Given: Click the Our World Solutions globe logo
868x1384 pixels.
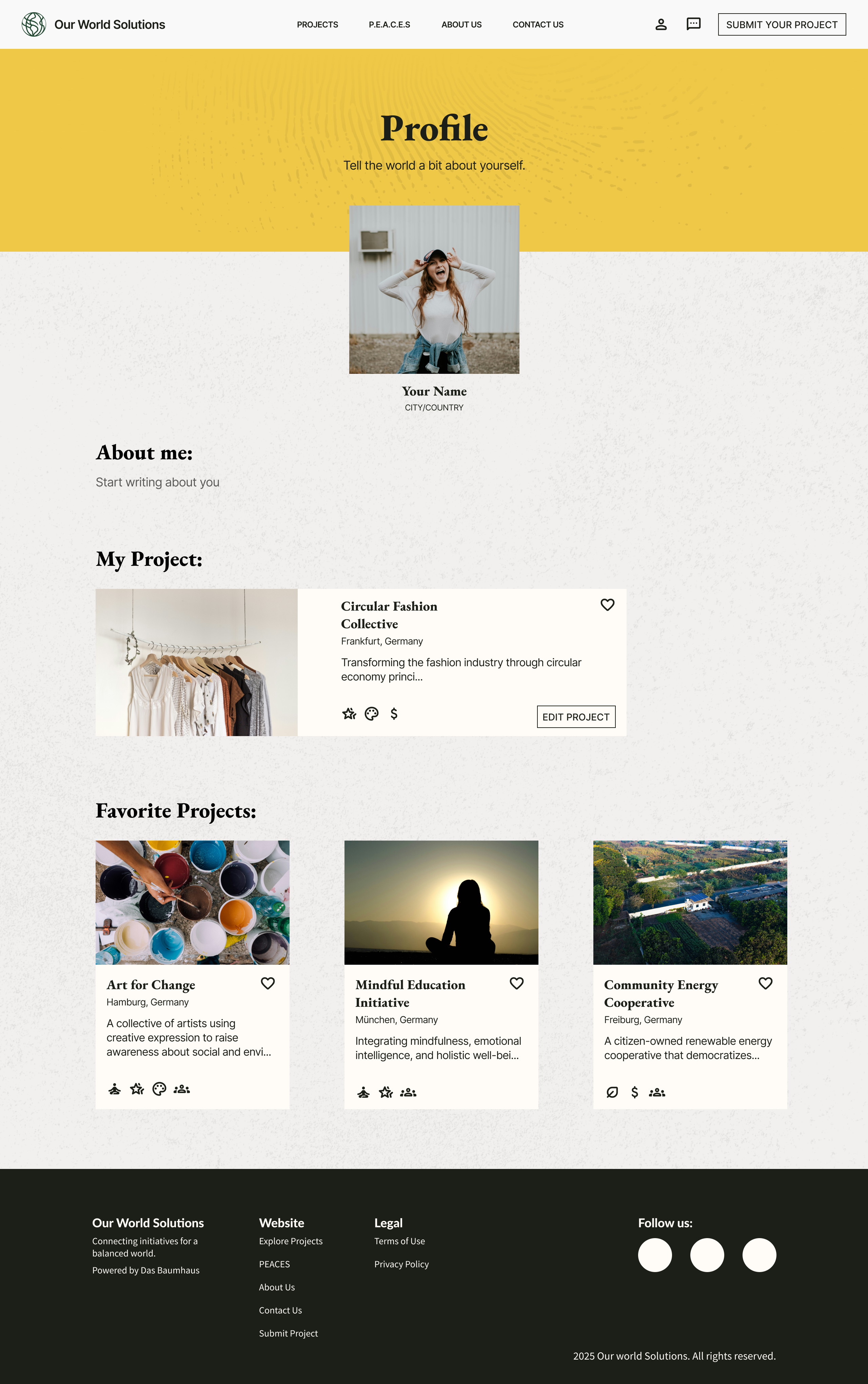Looking at the screenshot, I should click(x=34, y=24).
